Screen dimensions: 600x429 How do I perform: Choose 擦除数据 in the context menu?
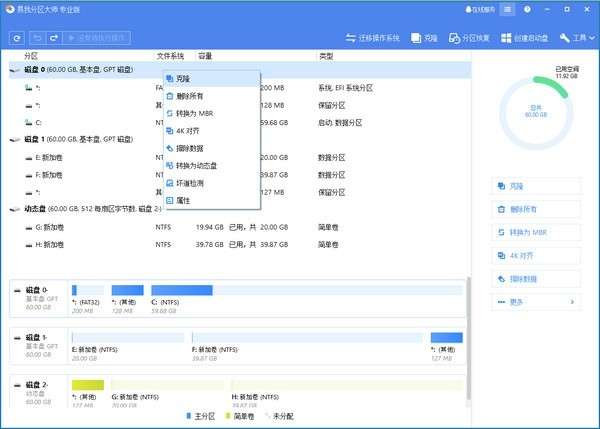(x=212, y=148)
